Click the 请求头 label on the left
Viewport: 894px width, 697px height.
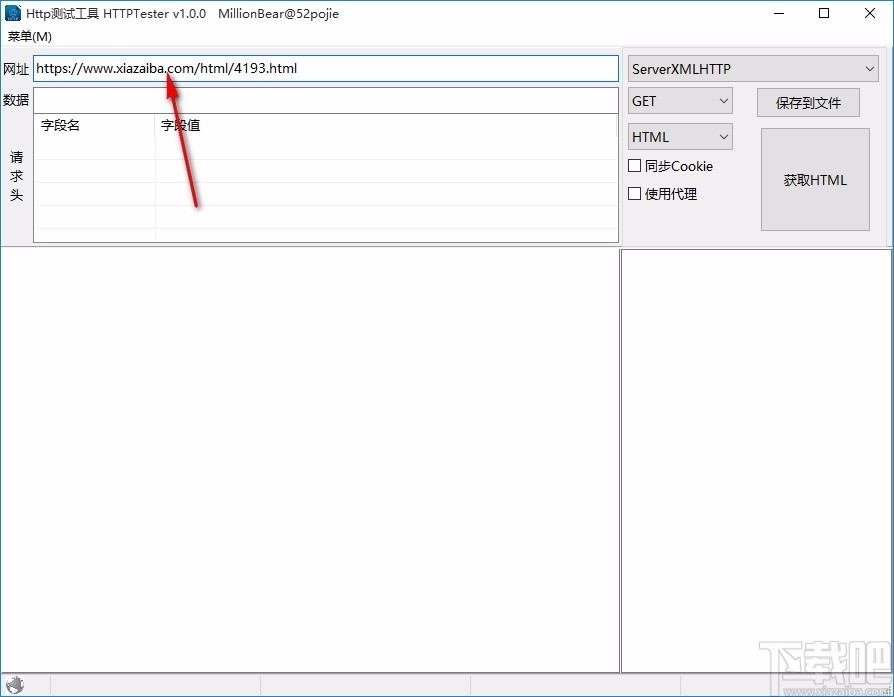[16, 175]
